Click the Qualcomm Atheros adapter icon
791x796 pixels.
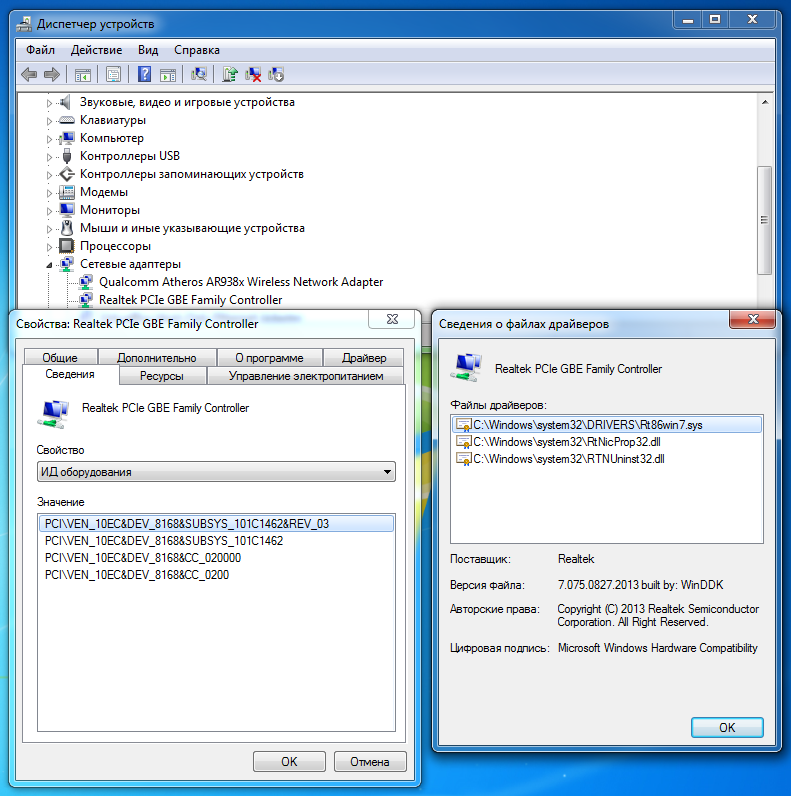point(85,282)
